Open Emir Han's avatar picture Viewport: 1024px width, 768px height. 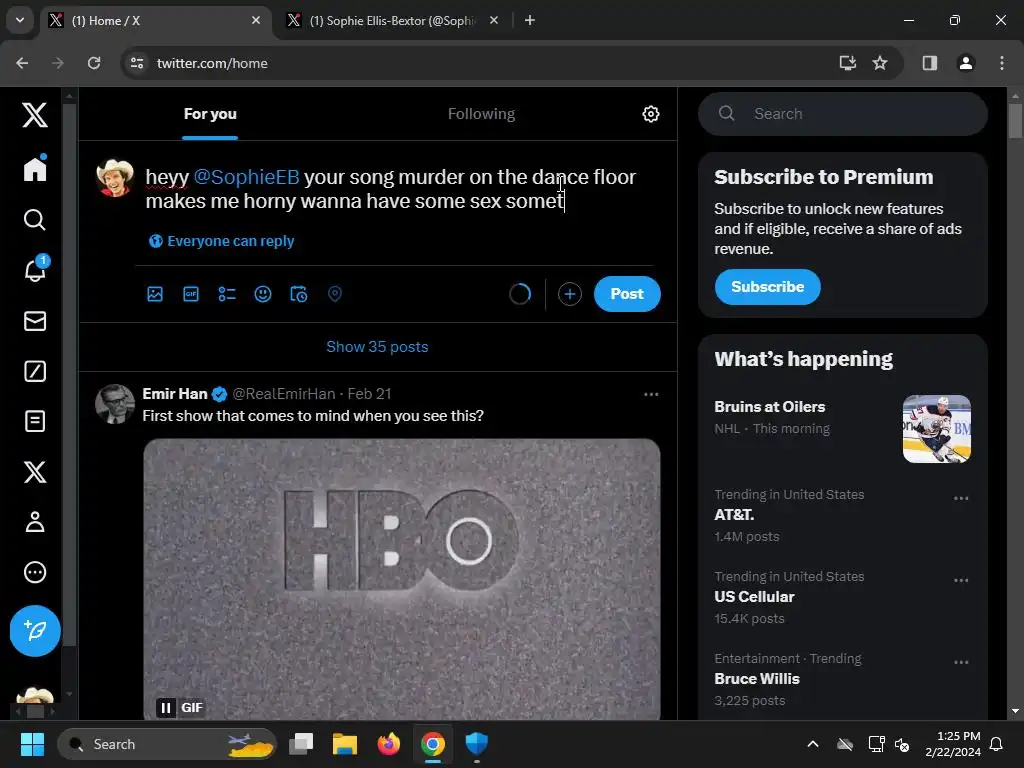pos(115,404)
